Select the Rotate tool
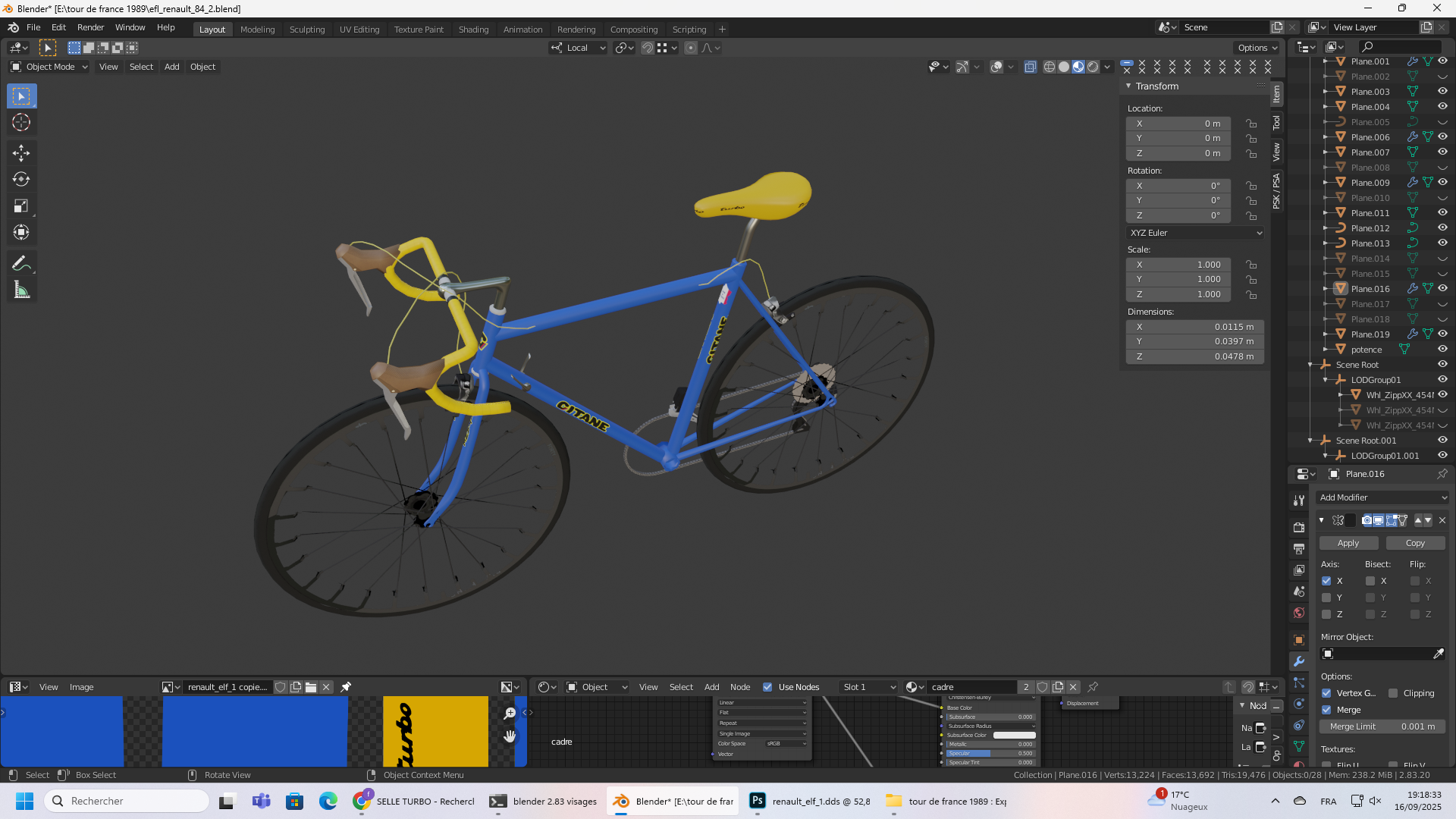1456x819 pixels. [x=21, y=180]
